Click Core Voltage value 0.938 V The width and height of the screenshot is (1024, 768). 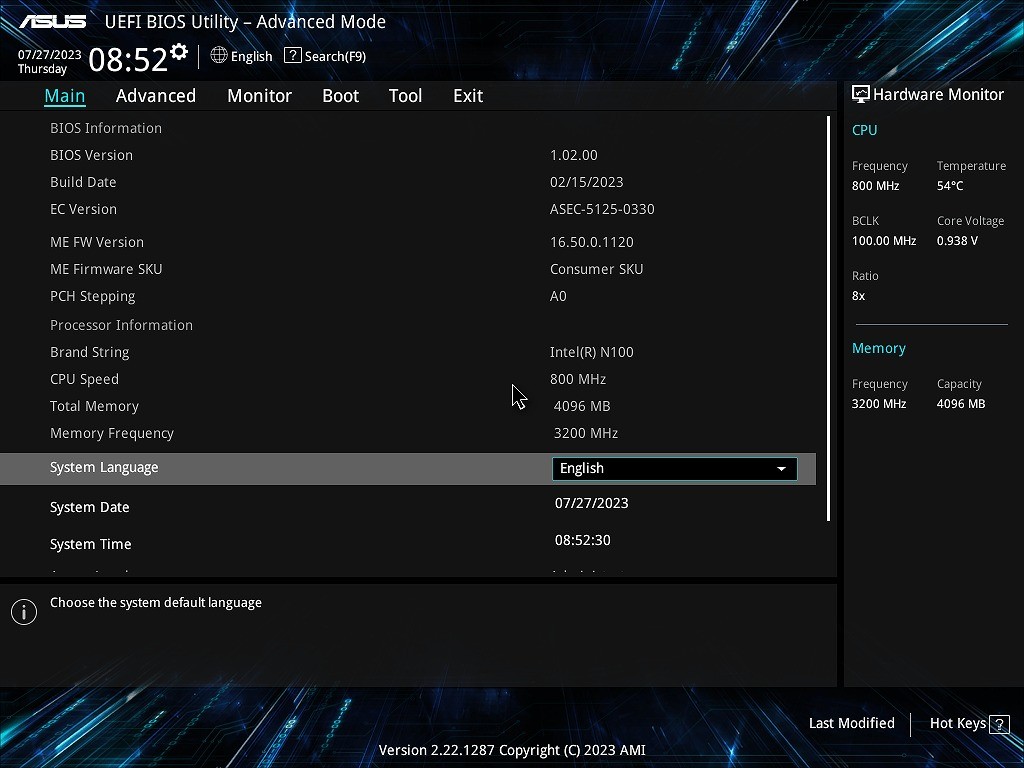pos(957,240)
